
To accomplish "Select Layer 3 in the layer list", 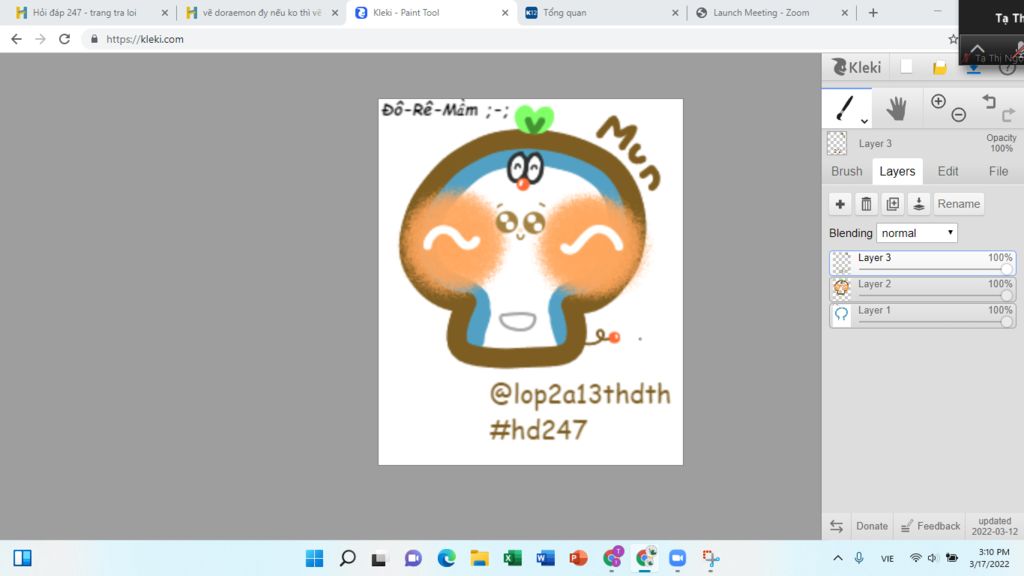I will (922, 263).
